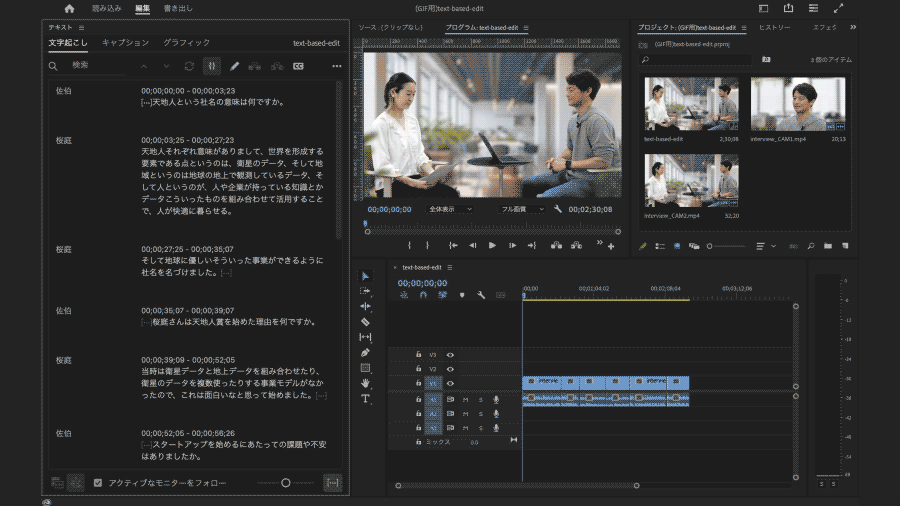This screenshot has width=900, height=506.
Task: Select the Rectangle tool
Action: (x=365, y=368)
